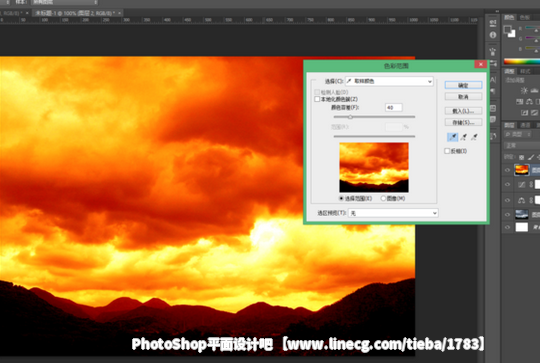Select the plain eyedropper sample tool
This screenshot has height=363, width=540.
(x=453, y=137)
